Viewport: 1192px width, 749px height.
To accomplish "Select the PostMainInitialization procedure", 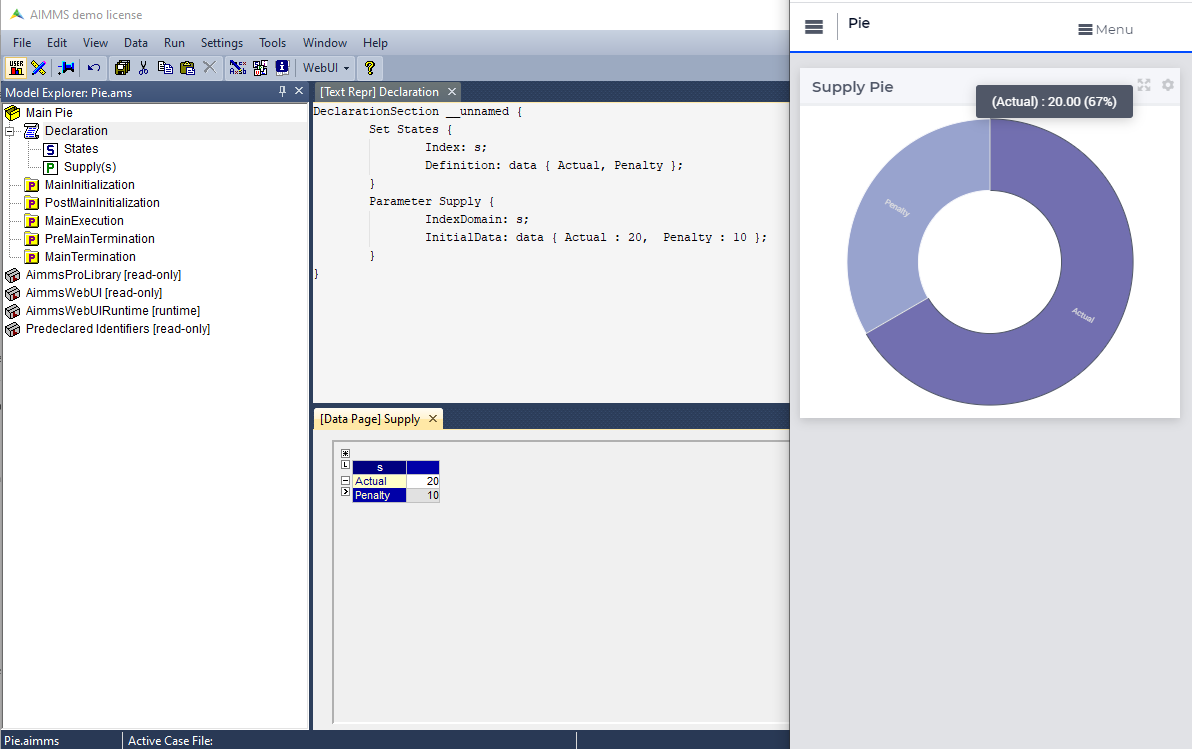I will click(102, 203).
